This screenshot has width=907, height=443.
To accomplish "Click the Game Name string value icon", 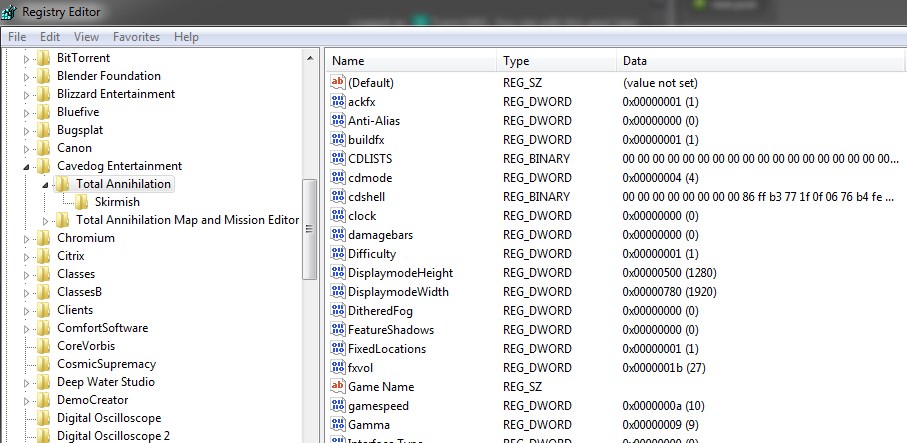I will 337,386.
